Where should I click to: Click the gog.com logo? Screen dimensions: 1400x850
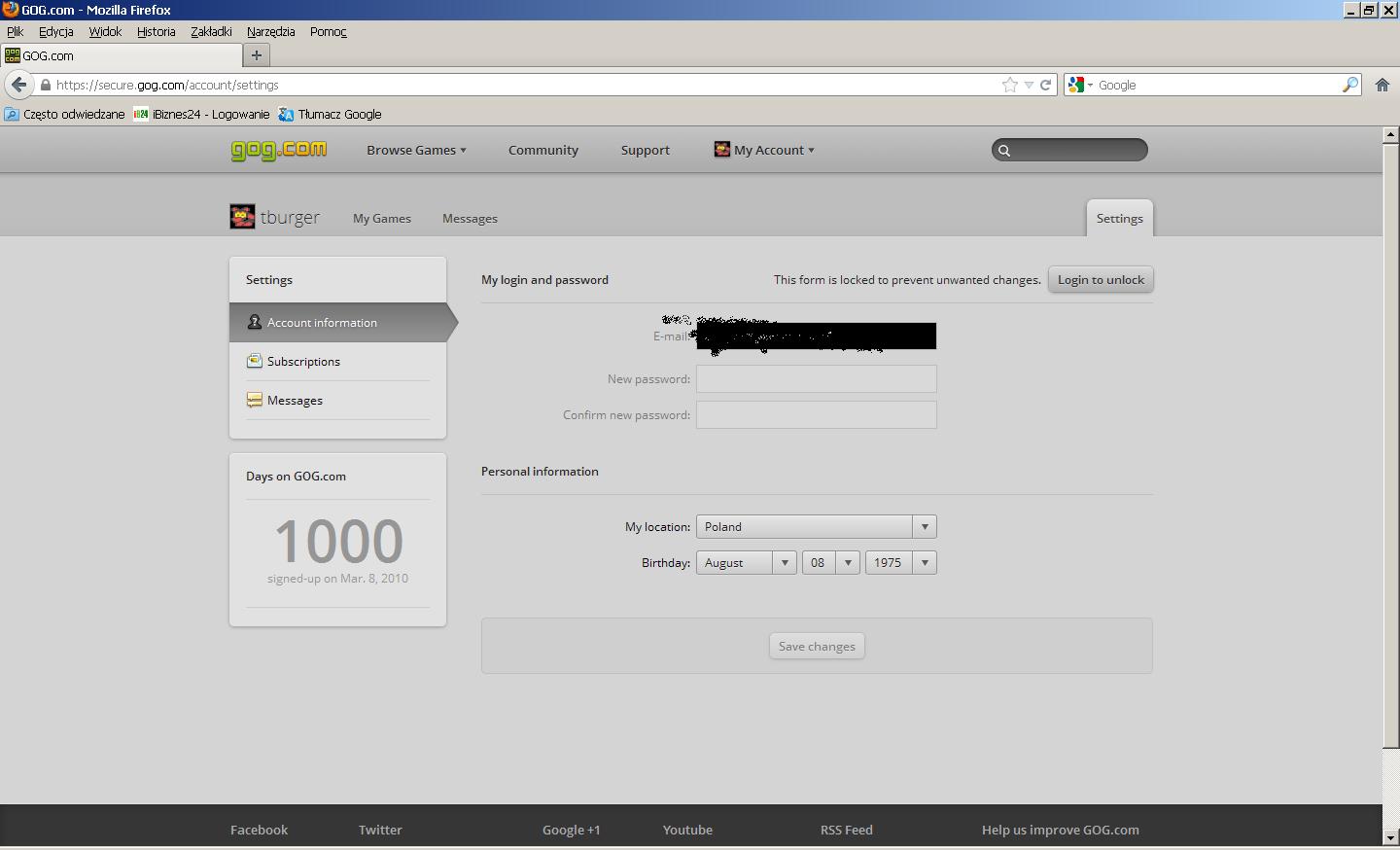[x=278, y=150]
